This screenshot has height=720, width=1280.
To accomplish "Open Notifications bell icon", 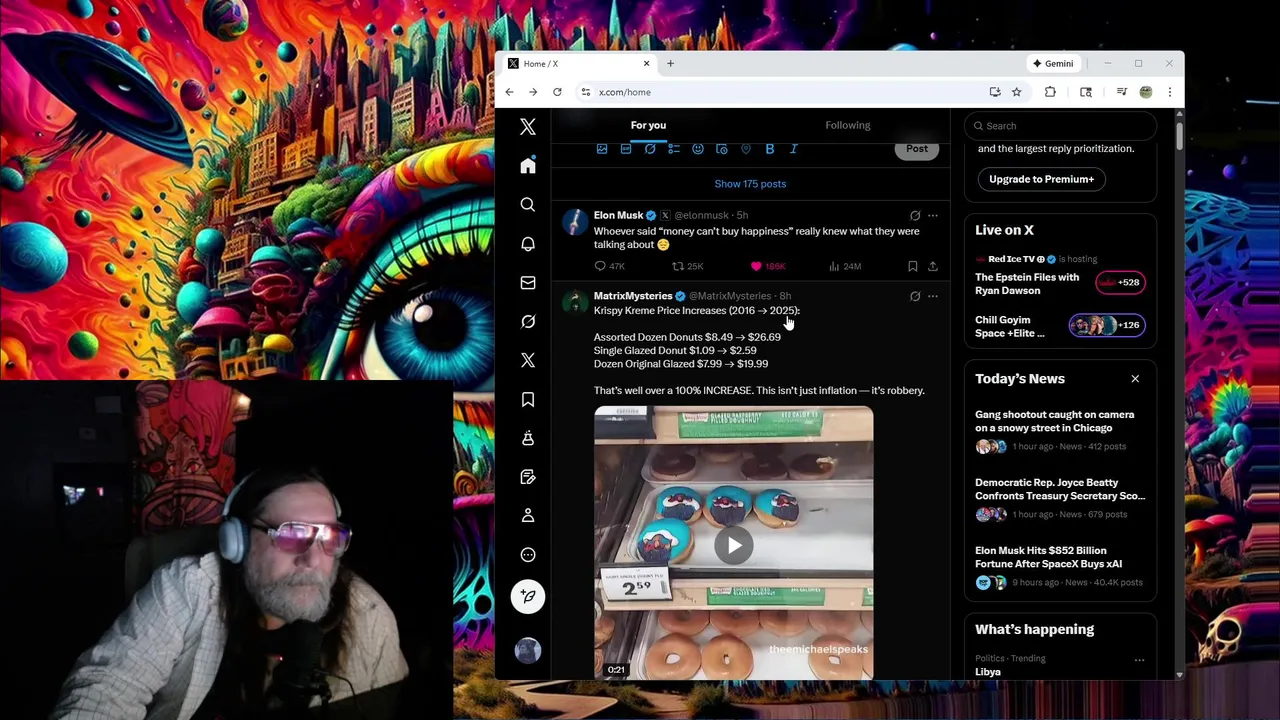I will 528,244.
